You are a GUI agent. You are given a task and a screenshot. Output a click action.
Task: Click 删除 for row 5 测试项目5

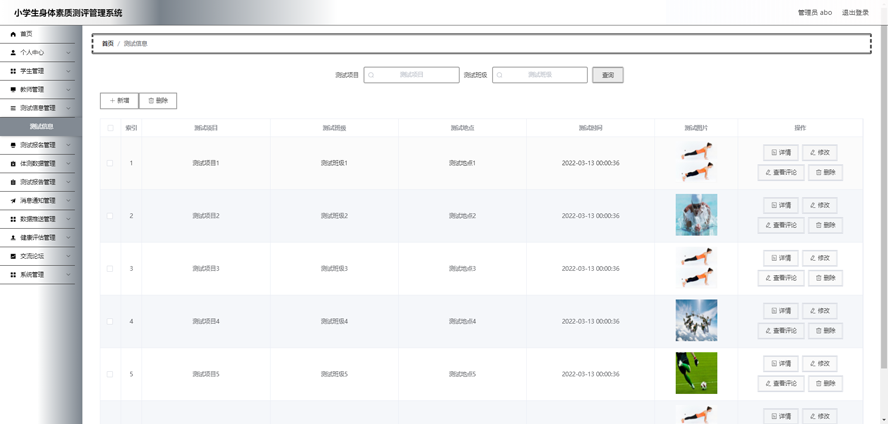[826, 383]
